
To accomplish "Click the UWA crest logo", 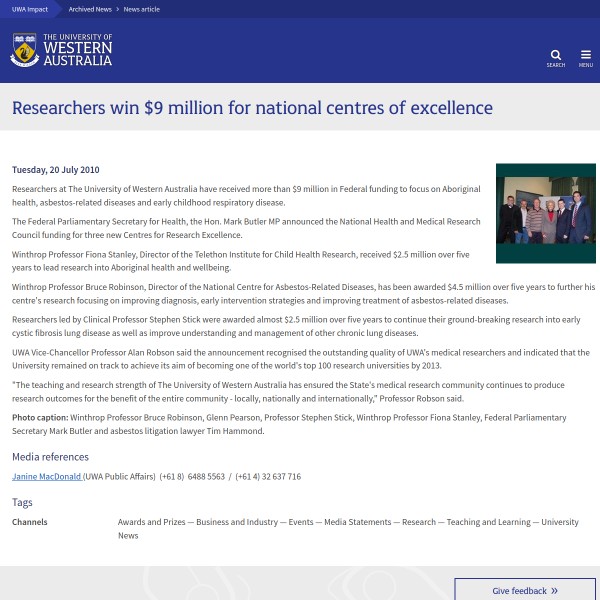I will coord(25,49).
